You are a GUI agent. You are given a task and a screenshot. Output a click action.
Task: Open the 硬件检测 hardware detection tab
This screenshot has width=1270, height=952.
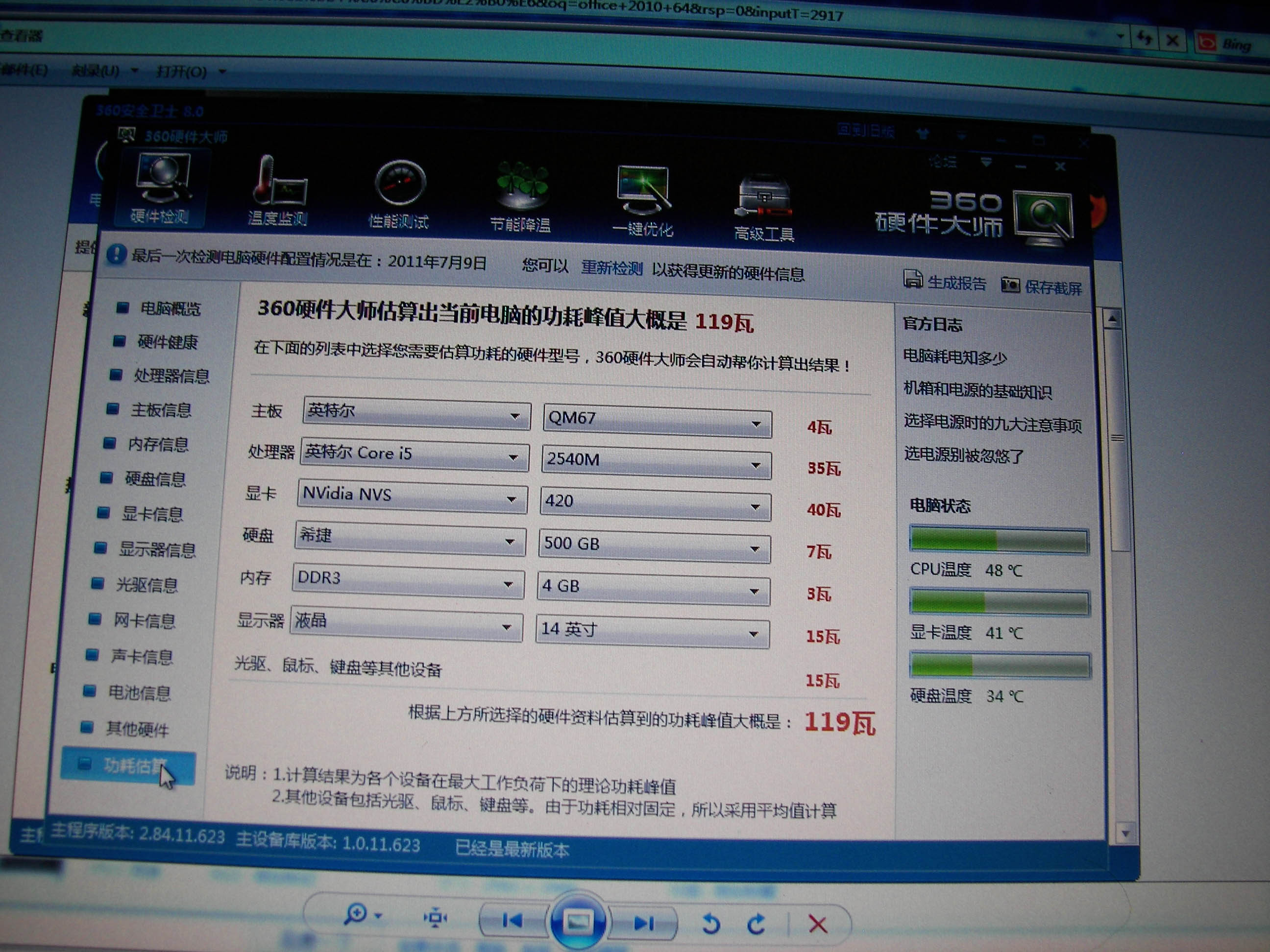tap(161, 188)
